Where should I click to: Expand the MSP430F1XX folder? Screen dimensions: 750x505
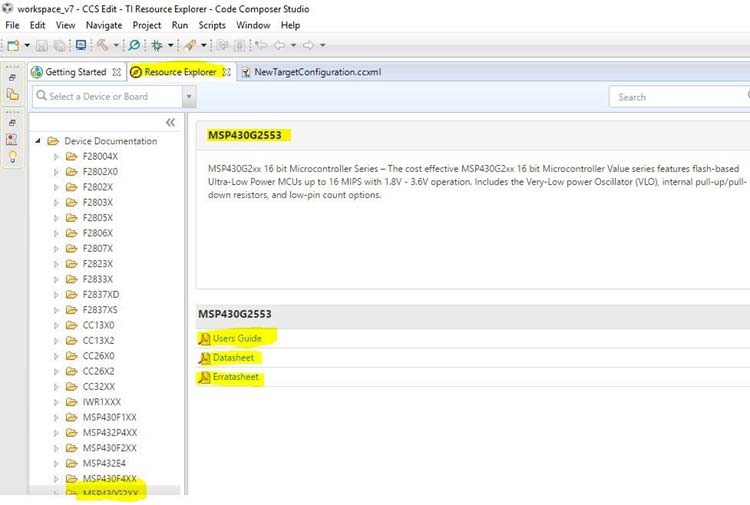[56, 417]
